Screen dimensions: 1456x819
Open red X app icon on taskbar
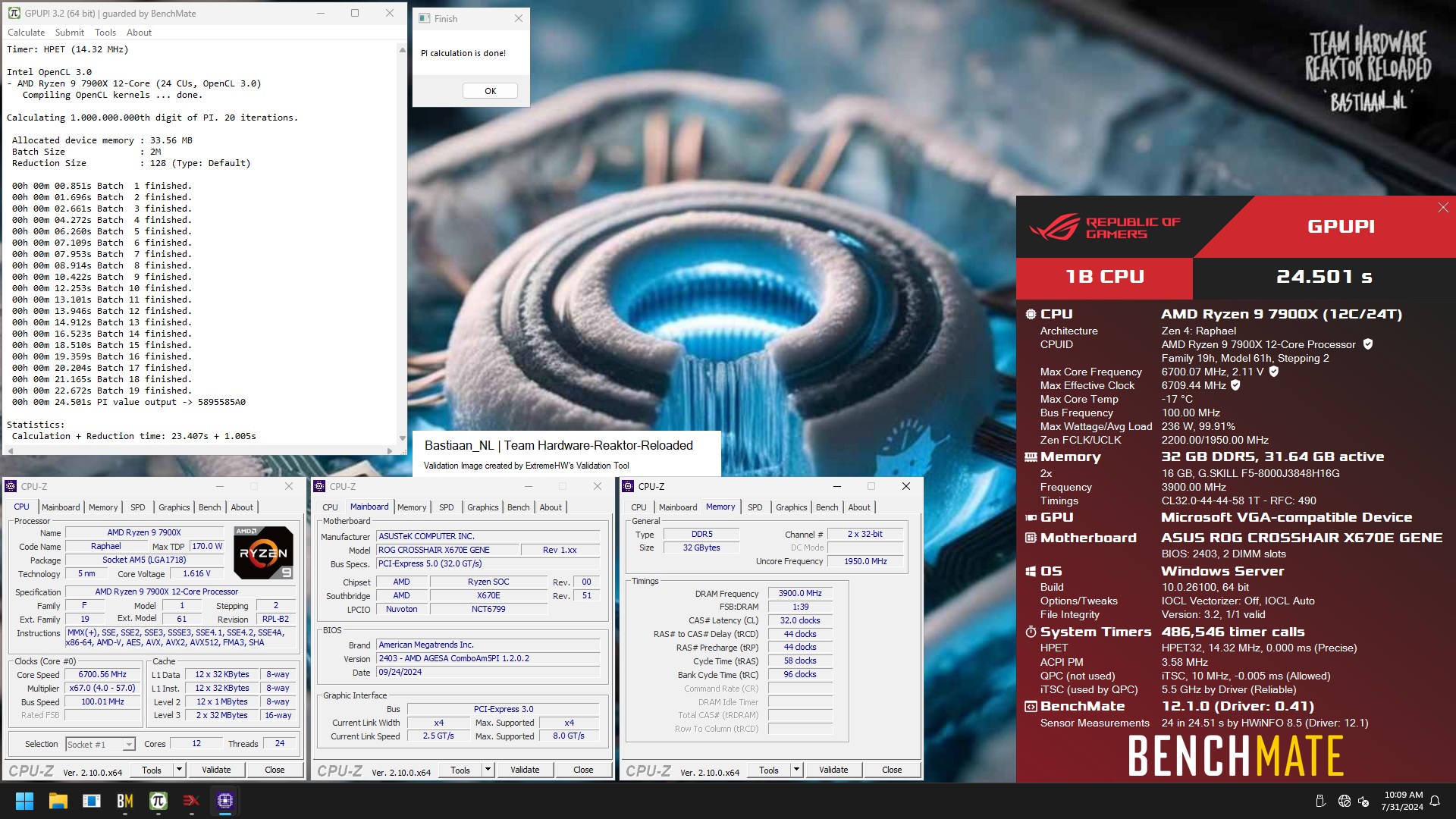(192, 801)
